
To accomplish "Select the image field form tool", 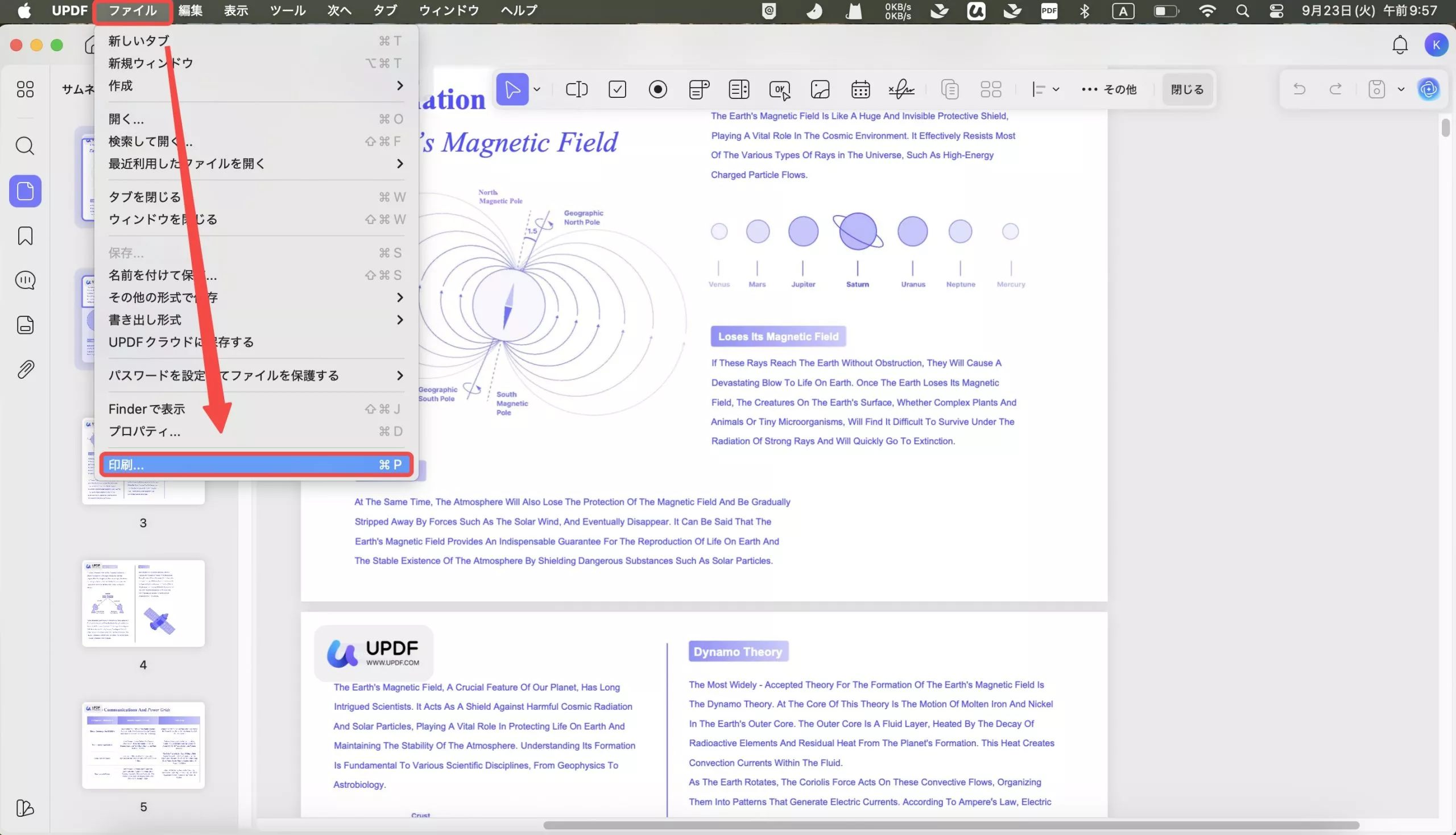I will 820,89.
